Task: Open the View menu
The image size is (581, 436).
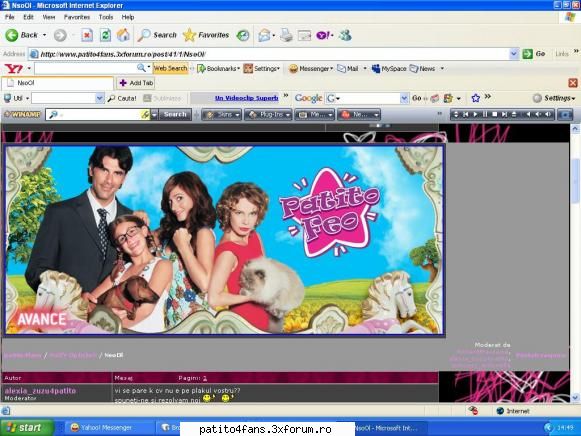Action: 49,17
